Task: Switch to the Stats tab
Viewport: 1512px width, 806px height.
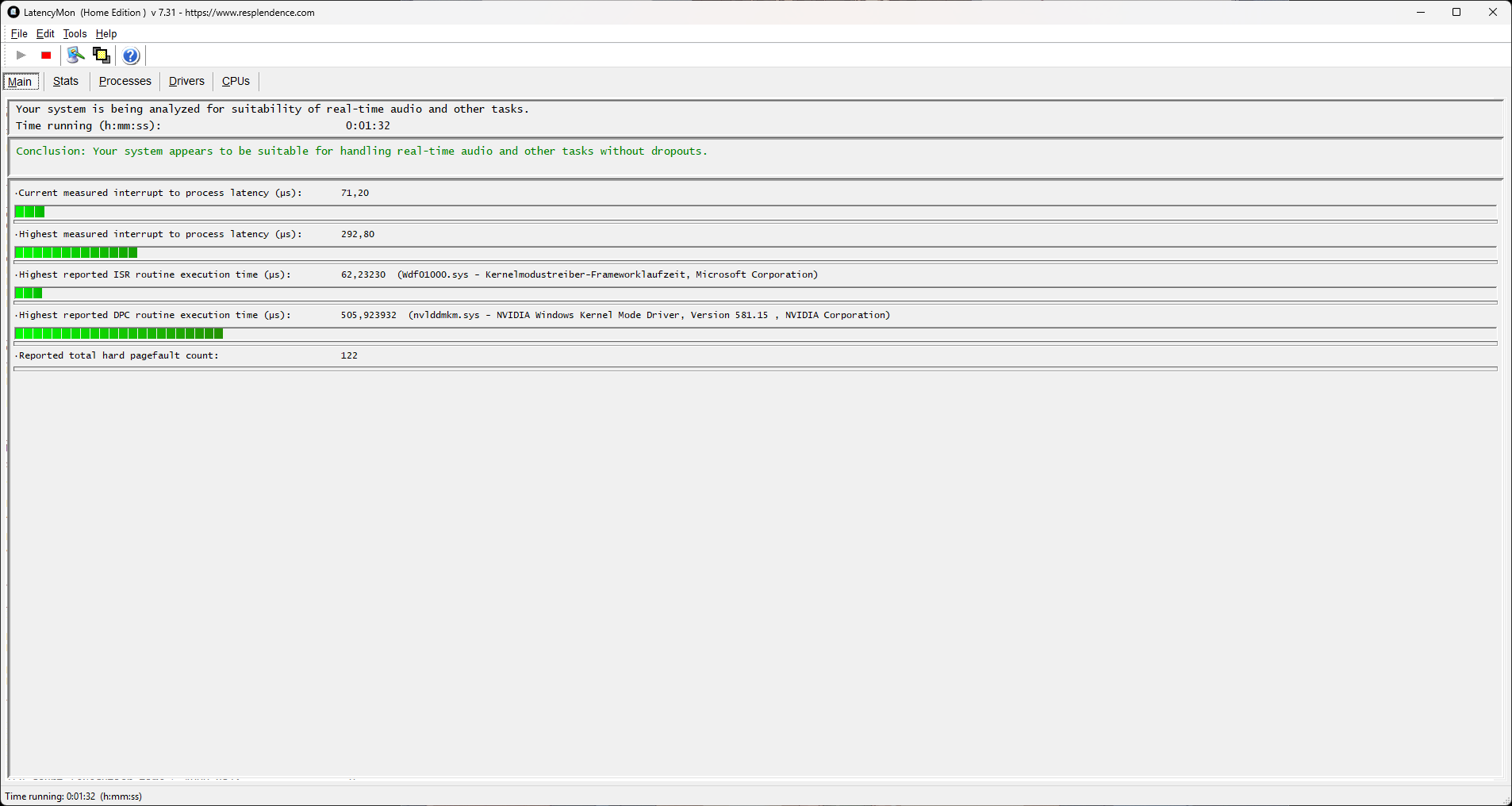Action: pyautogui.click(x=65, y=81)
